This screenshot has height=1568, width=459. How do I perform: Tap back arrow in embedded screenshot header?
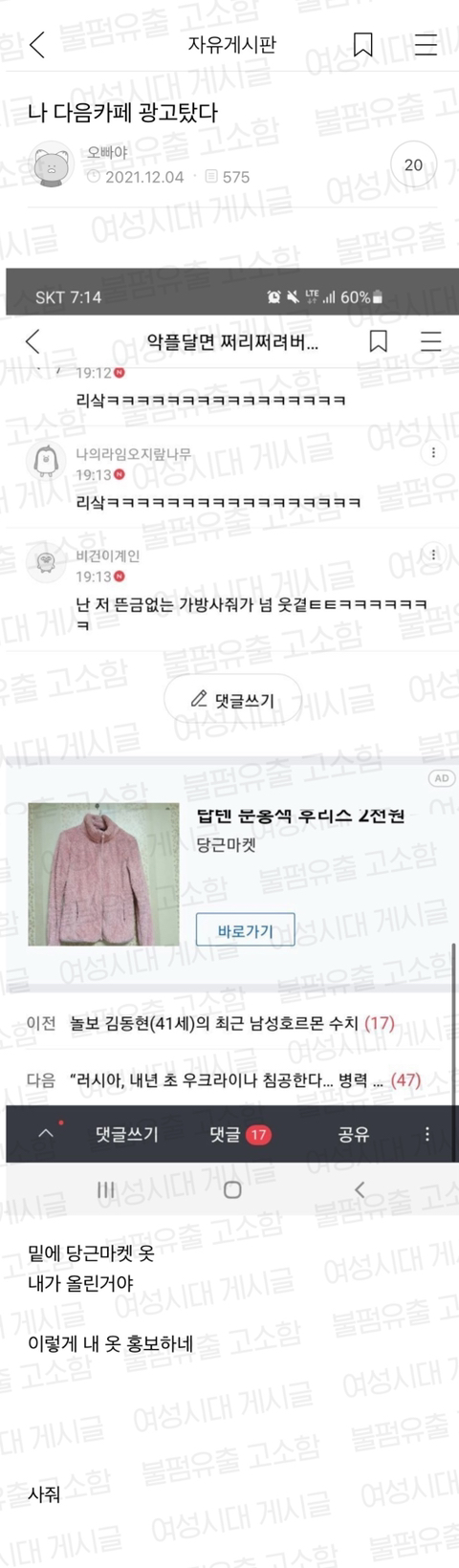pos(33,341)
